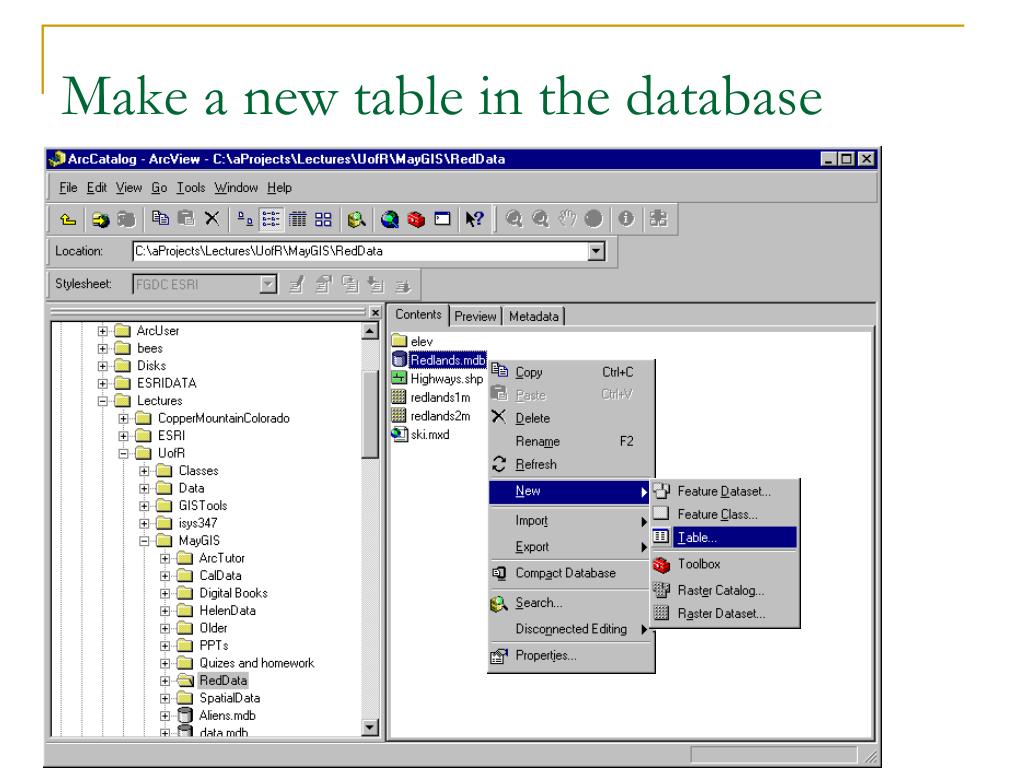The width and height of the screenshot is (1024, 768).
Task: Choose Feature Dataset... from the submenu
Action: (x=725, y=491)
